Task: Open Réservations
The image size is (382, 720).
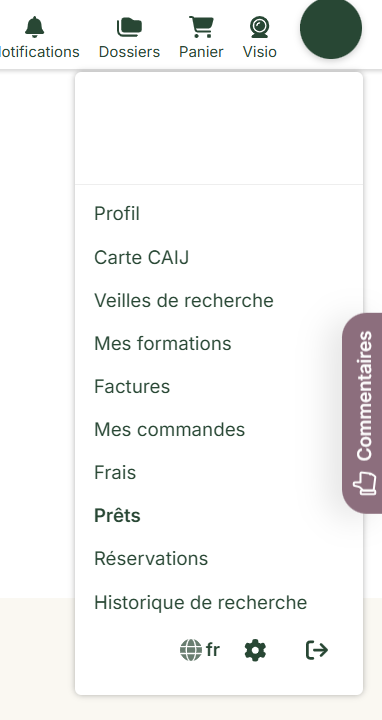Action: point(151,559)
